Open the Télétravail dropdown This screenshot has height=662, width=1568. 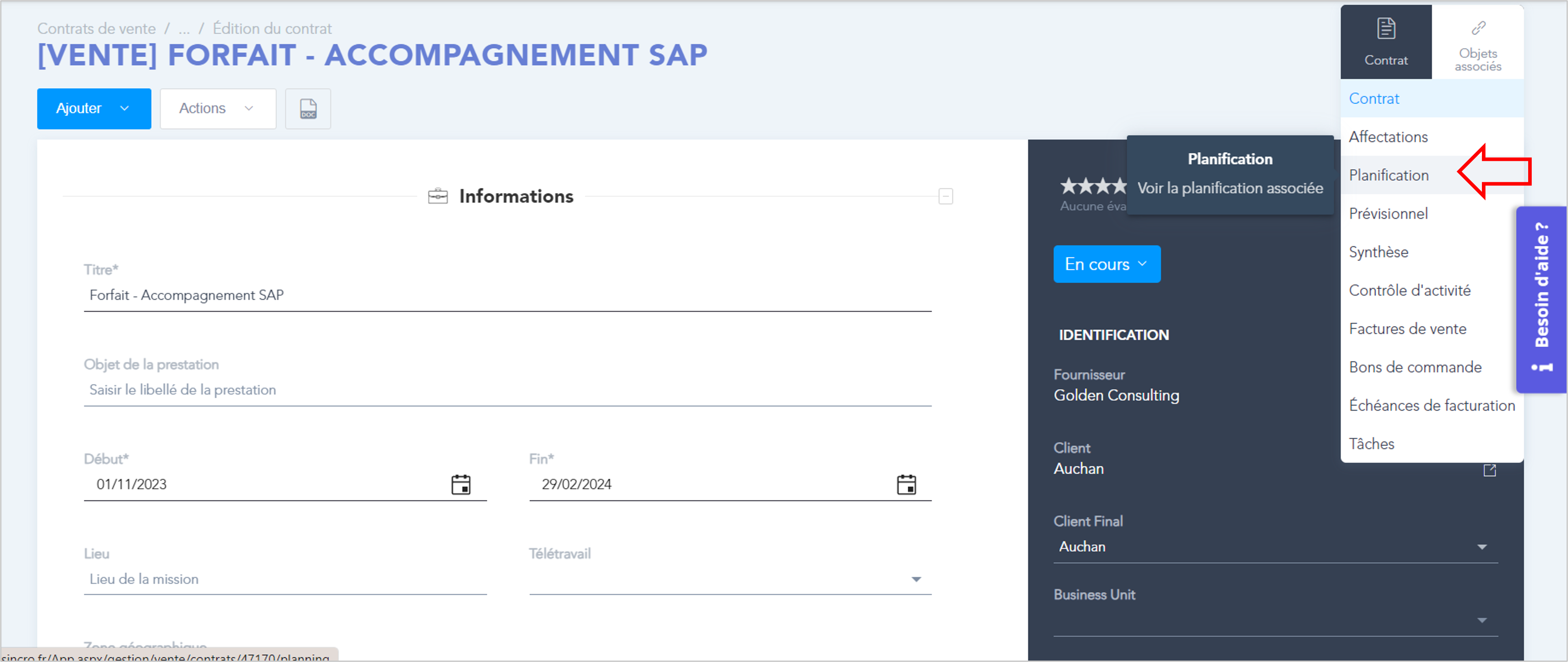(730, 579)
